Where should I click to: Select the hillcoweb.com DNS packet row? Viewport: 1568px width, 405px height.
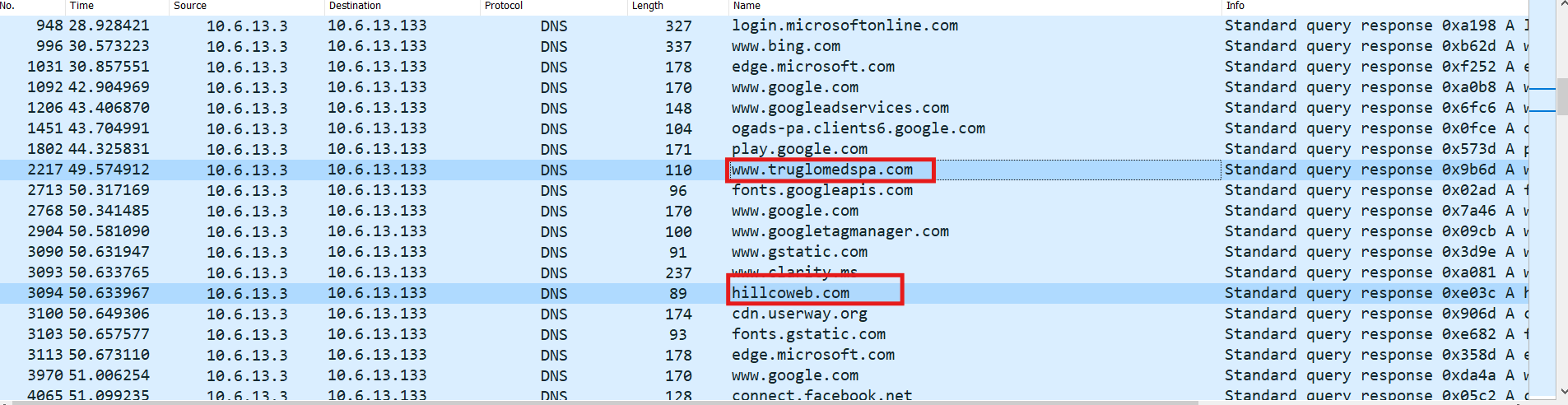point(790,293)
